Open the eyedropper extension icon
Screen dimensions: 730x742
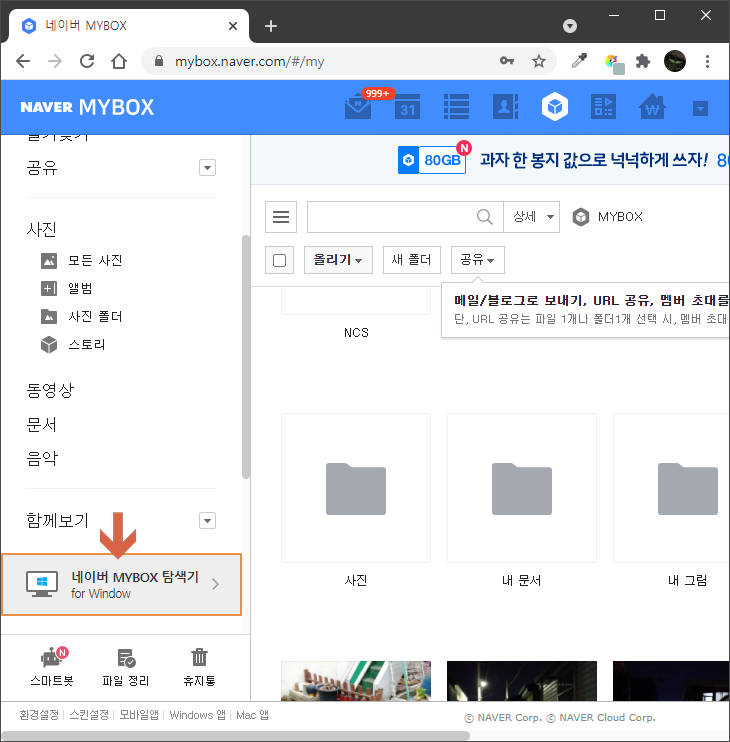[579, 61]
